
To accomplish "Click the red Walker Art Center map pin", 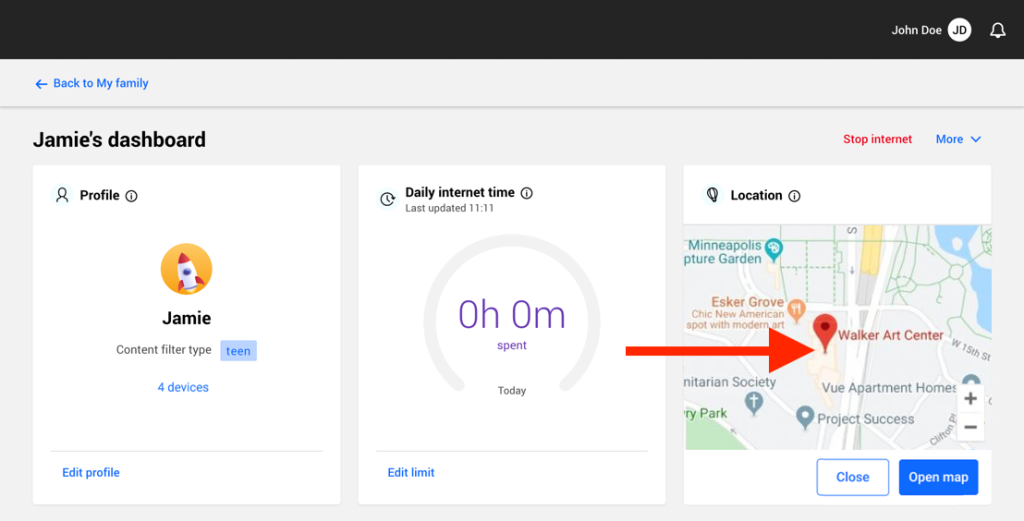I will click(825, 333).
